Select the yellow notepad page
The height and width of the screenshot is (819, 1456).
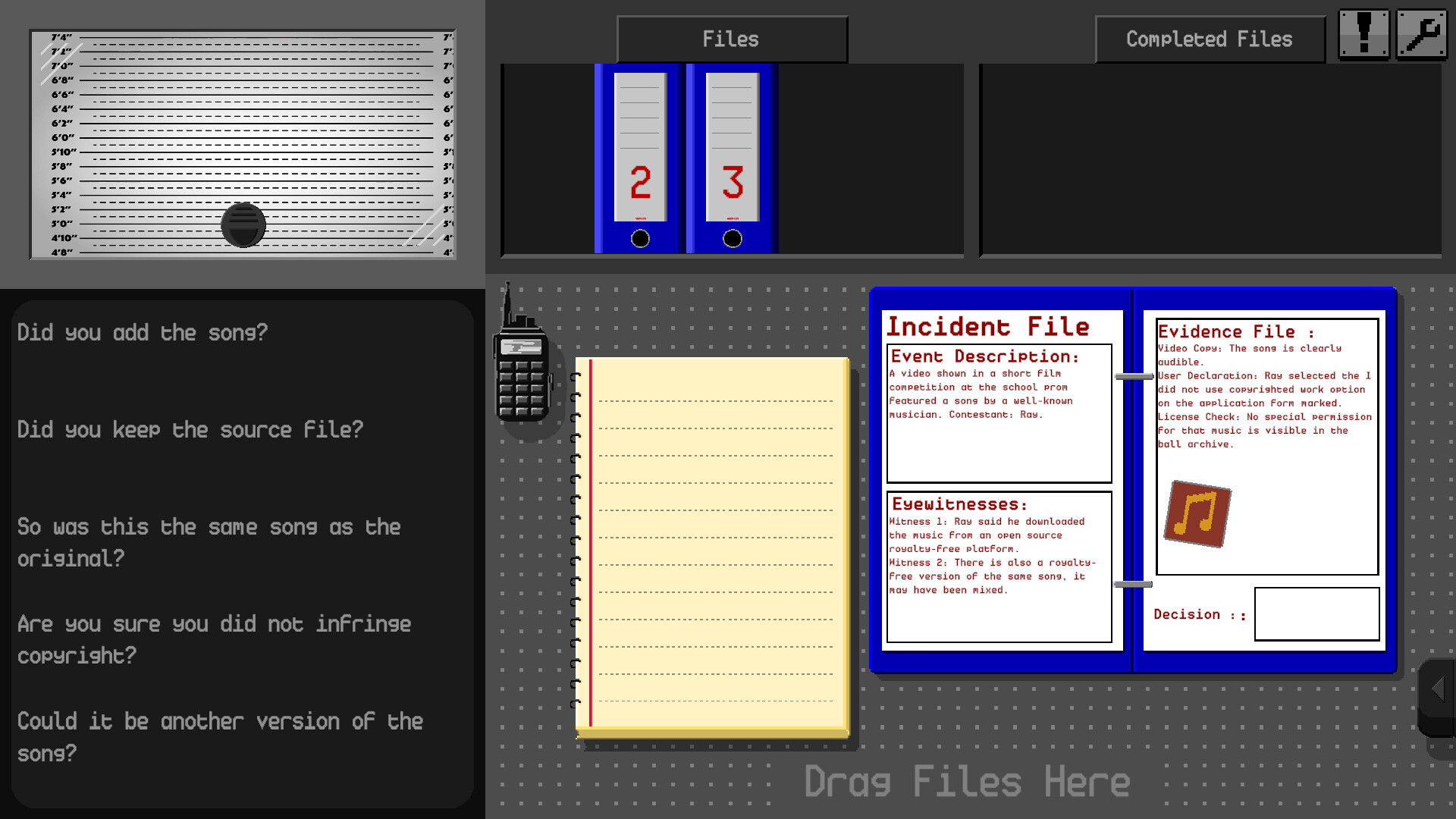click(713, 546)
